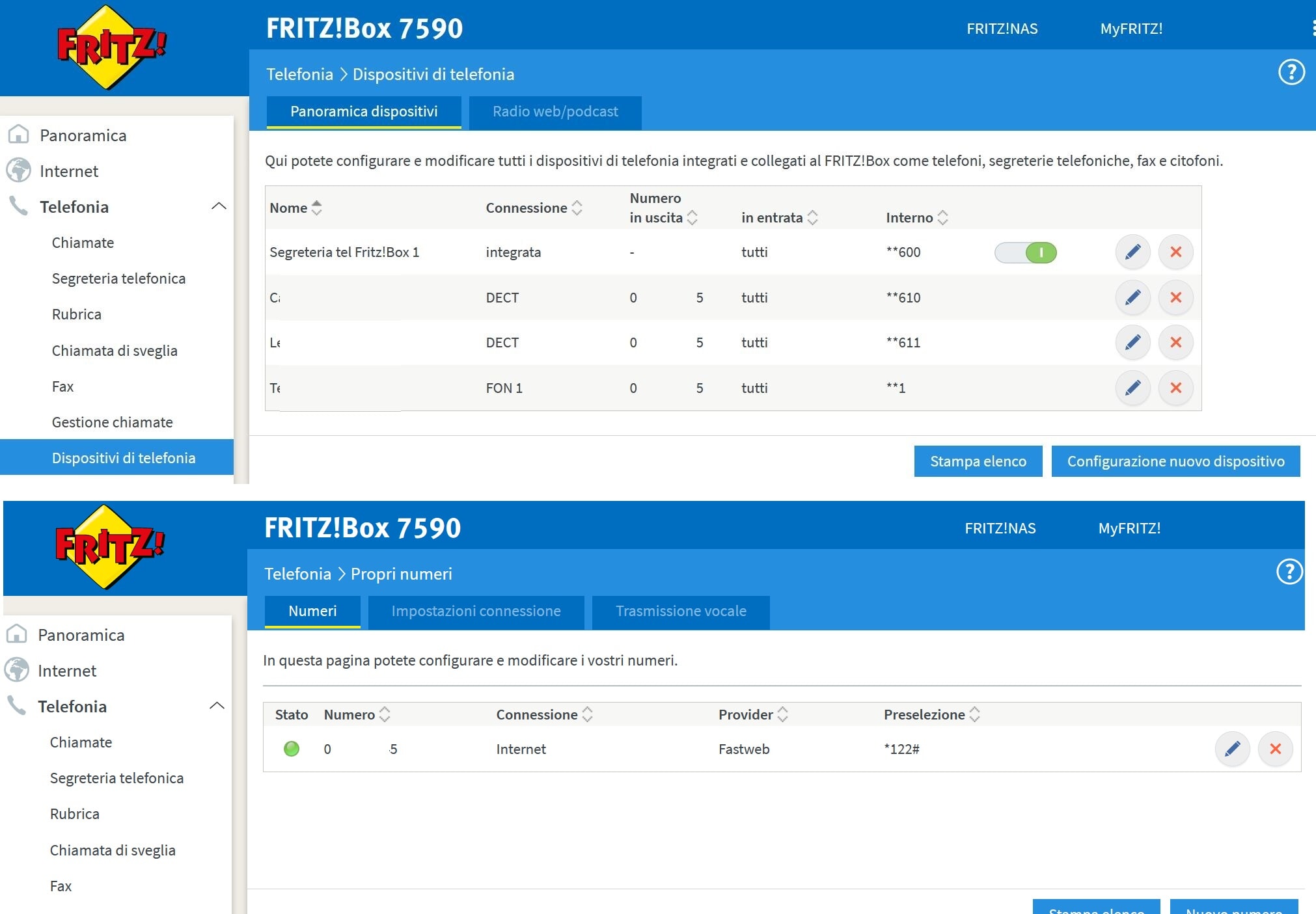Image resolution: width=1316 pixels, height=914 pixels.
Task: Open MyFRITZ! link in bottom header
Action: (1129, 528)
